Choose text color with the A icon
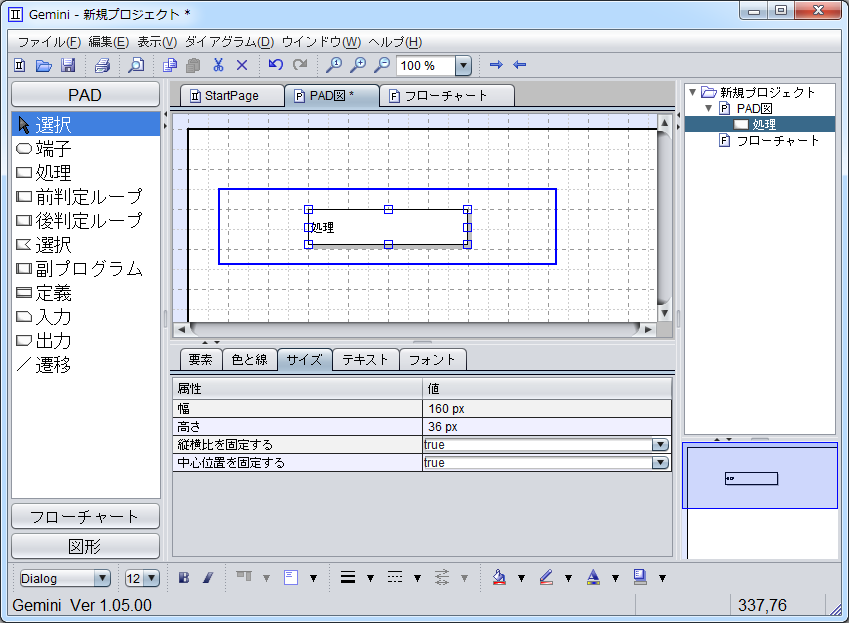The width and height of the screenshot is (849, 623). (x=593, y=578)
